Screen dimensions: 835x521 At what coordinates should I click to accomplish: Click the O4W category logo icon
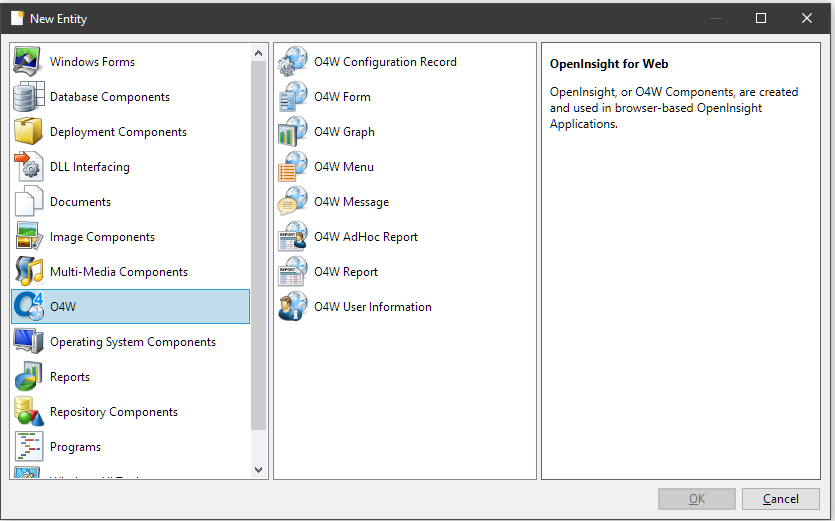tap(29, 306)
